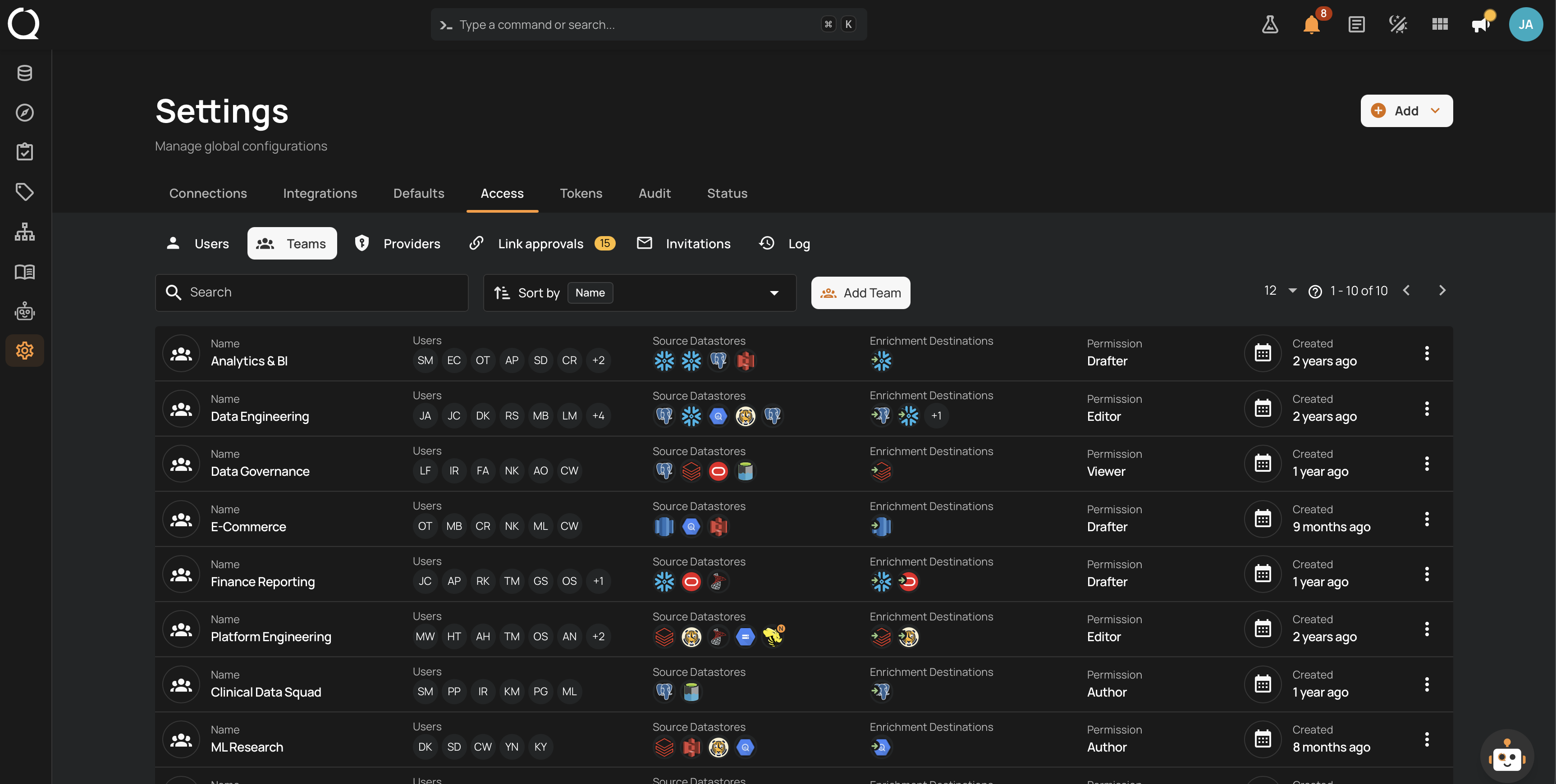Open the chatbot assistant floating icon
The width and height of the screenshot is (1556, 784).
[x=1506, y=756]
